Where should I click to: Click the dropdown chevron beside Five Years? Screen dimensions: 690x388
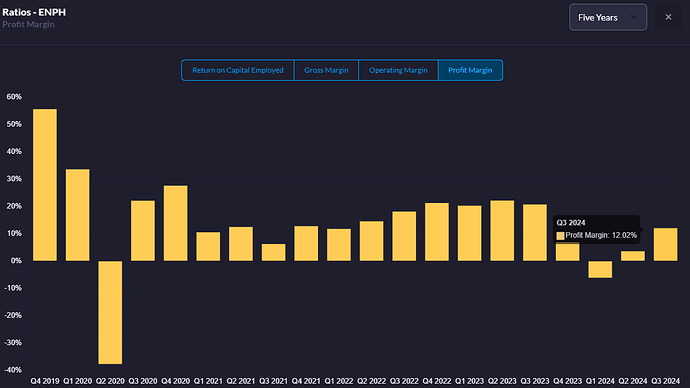(x=633, y=17)
